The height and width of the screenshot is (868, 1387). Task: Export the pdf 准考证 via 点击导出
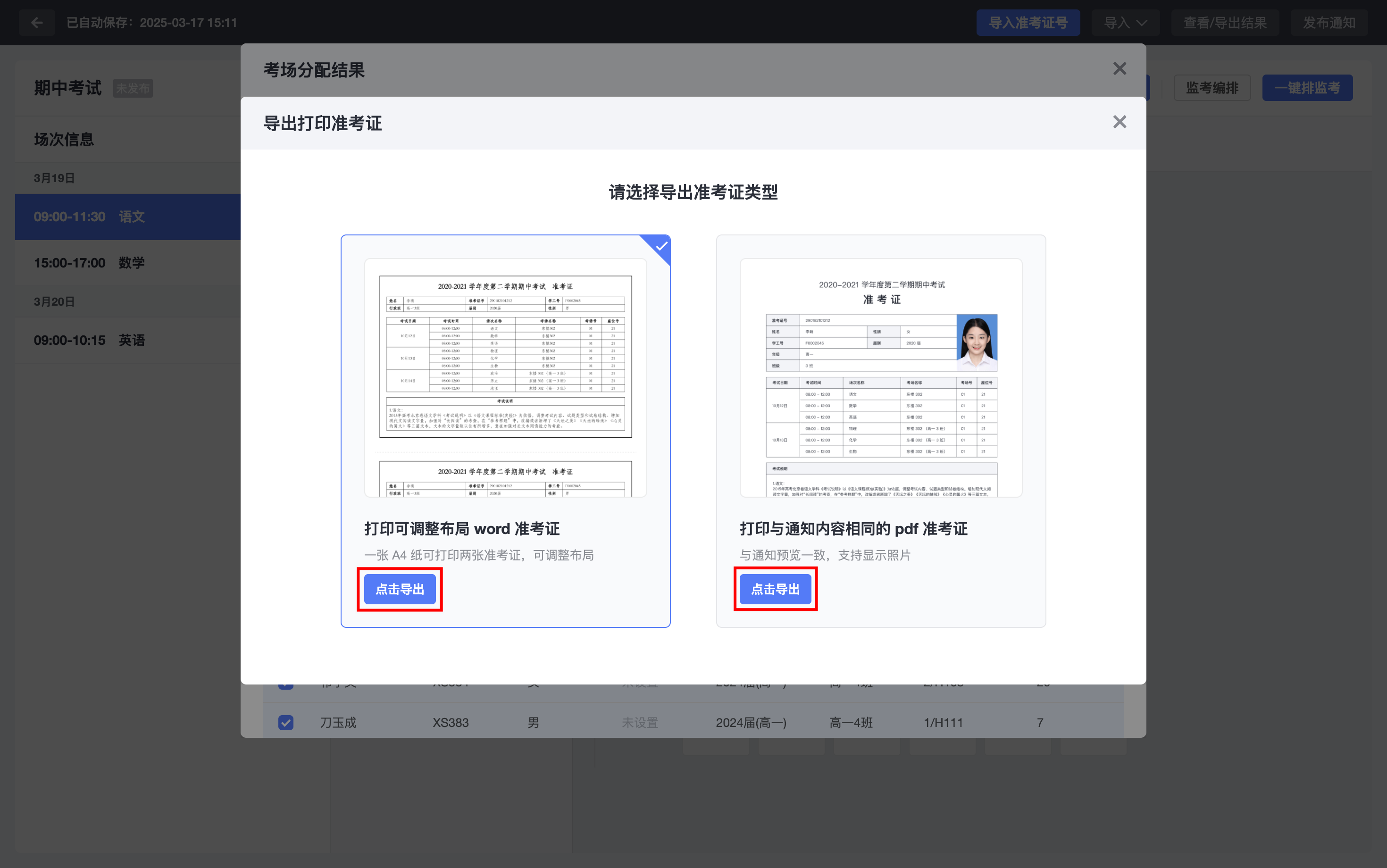[x=775, y=589]
